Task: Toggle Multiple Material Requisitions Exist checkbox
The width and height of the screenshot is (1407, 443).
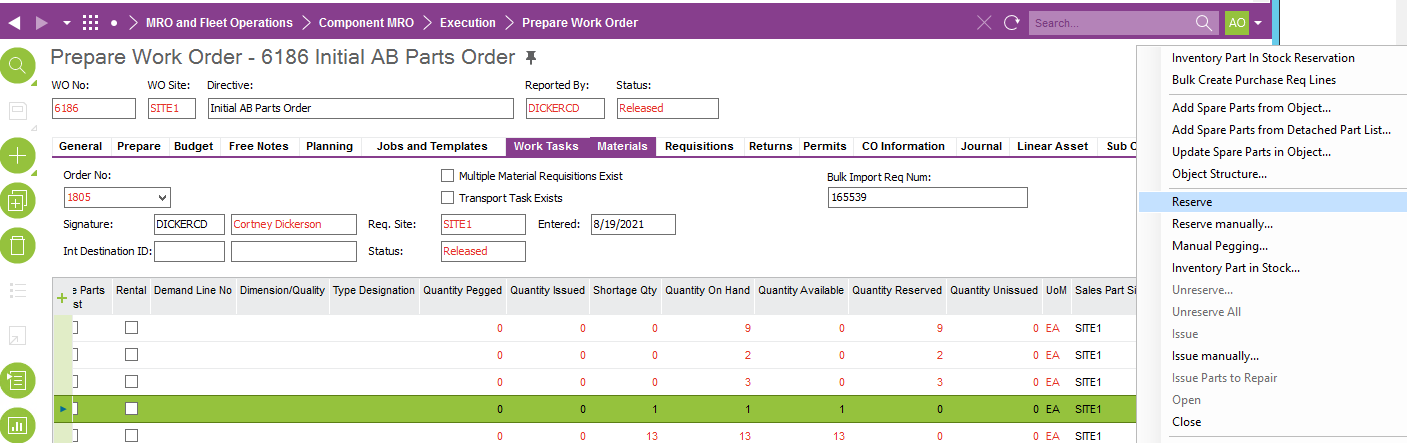Action: [448, 176]
